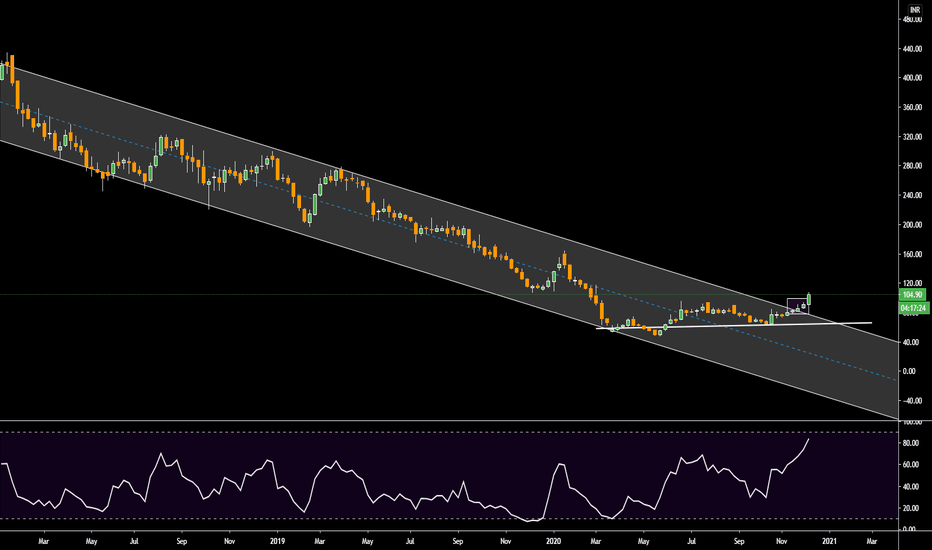Click the 20.00 level on the oscillator scale
This screenshot has height=550, width=932.
coord(910,508)
